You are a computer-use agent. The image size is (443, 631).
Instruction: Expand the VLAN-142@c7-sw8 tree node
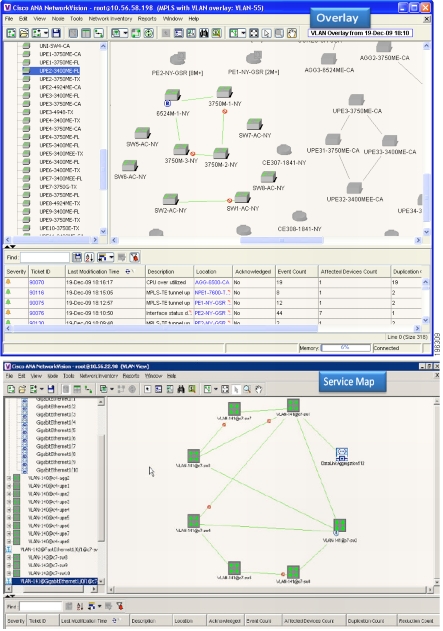tap(9, 557)
